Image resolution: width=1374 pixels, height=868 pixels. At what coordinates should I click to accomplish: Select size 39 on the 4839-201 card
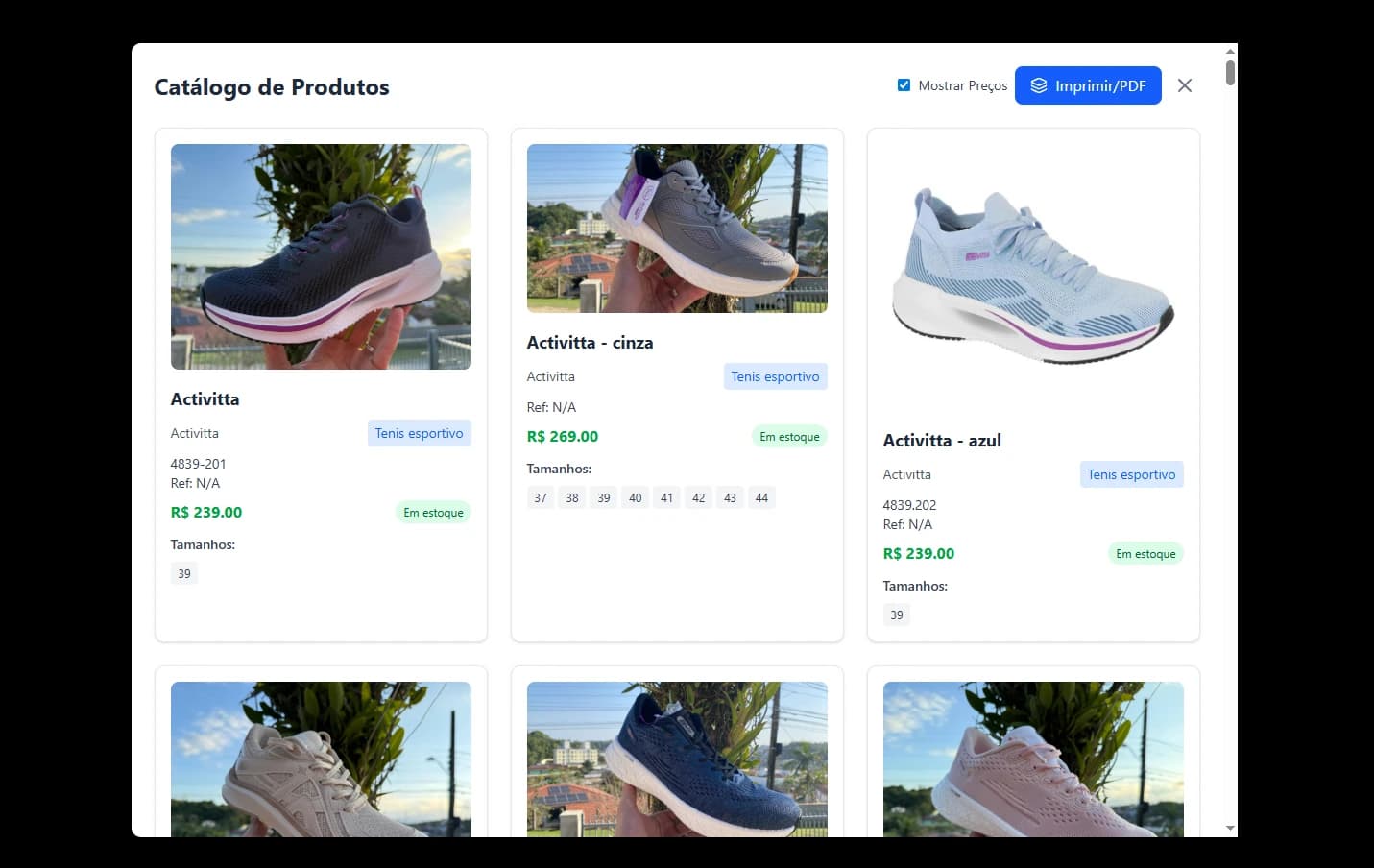184,573
